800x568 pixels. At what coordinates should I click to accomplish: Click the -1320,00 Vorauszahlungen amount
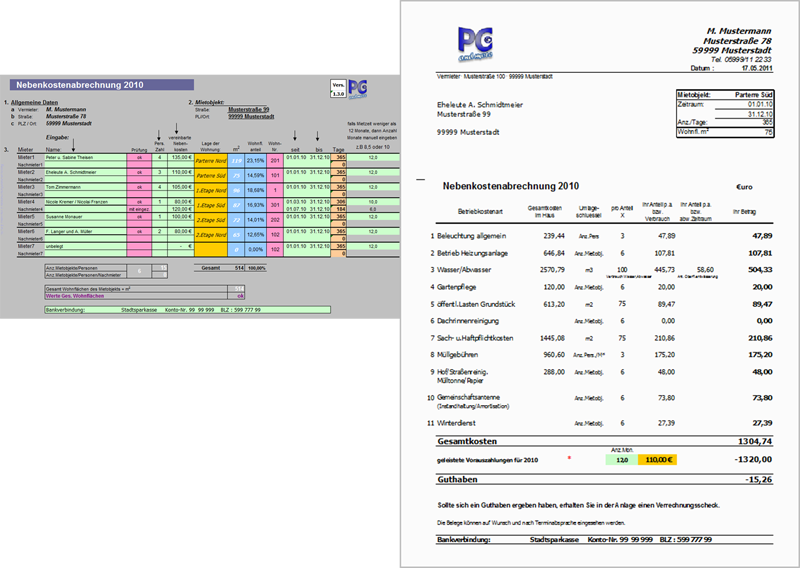point(754,459)
